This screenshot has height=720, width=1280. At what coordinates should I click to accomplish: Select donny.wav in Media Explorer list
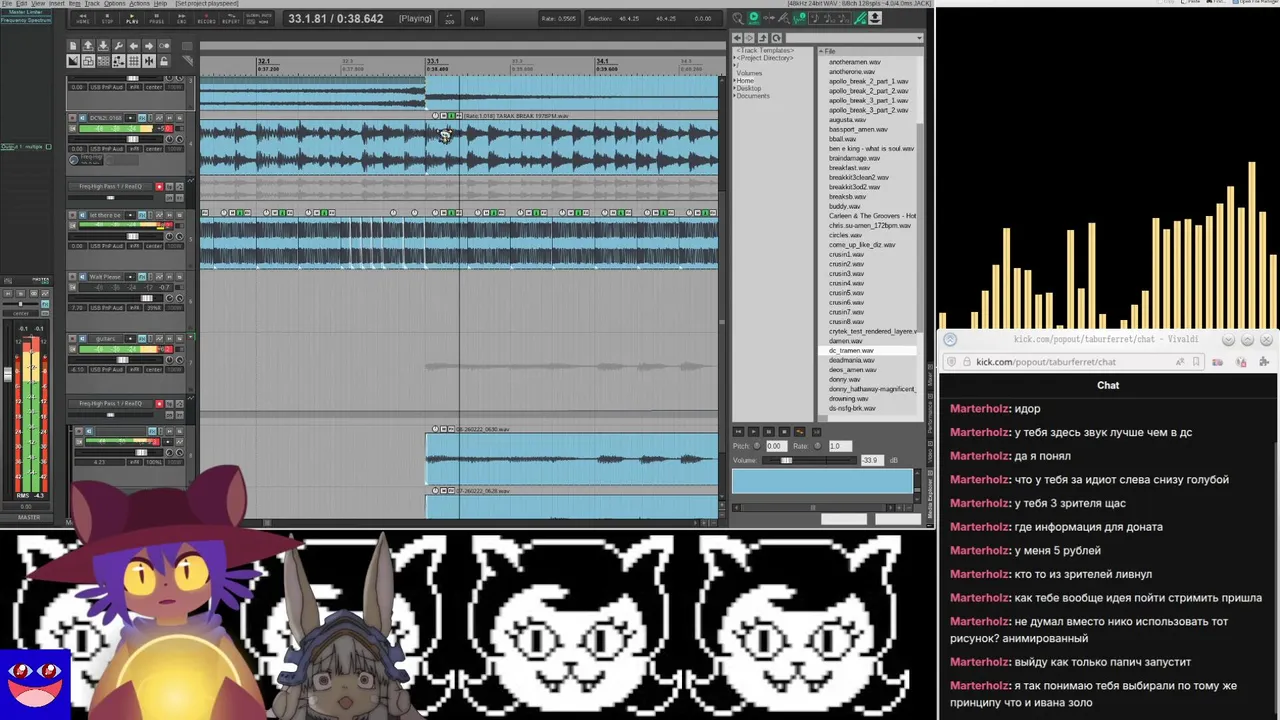844,380
